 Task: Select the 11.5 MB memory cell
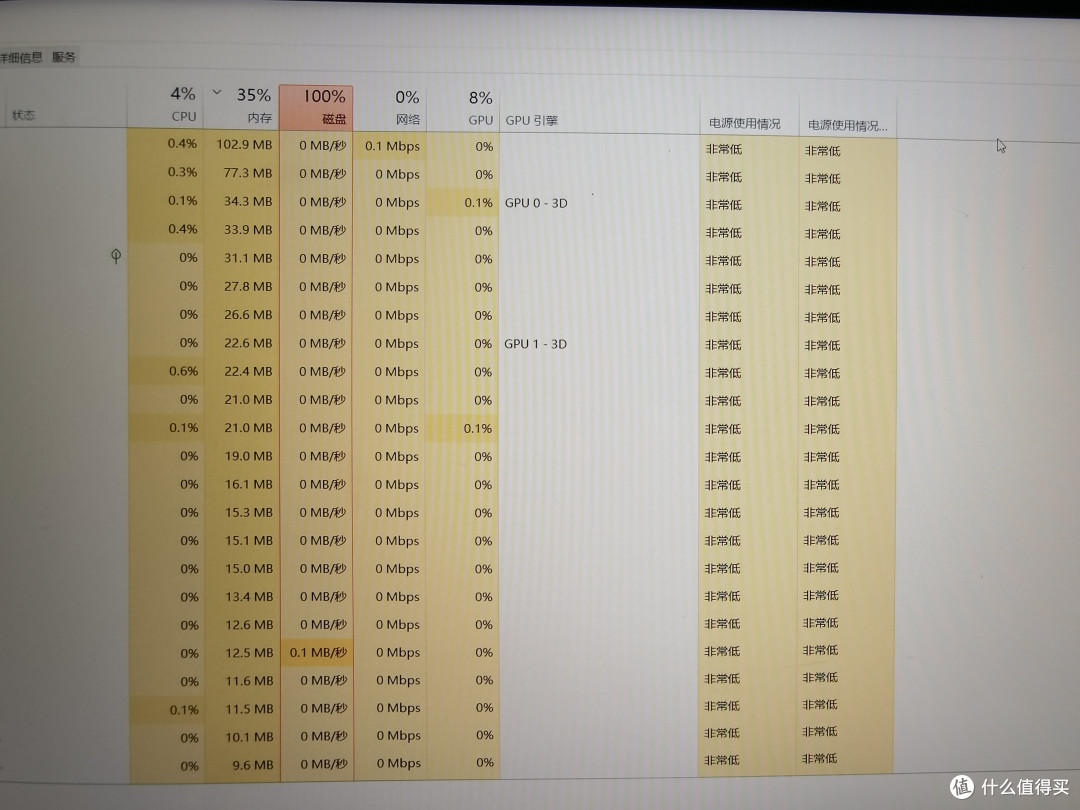point(242,709)
